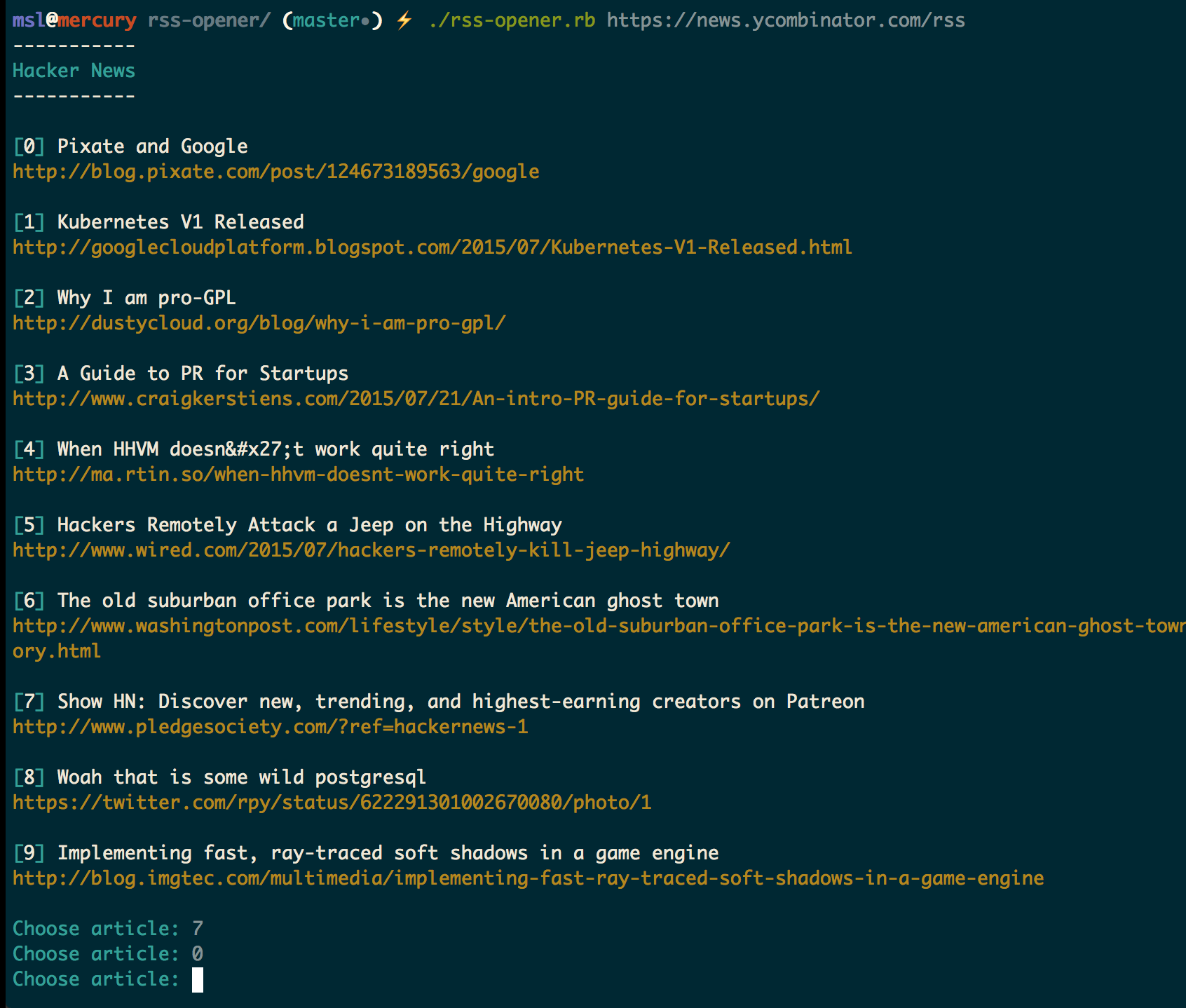
Task: Click the cursor at the empty Choose article prompt
Action: click(x=198, y=980)
